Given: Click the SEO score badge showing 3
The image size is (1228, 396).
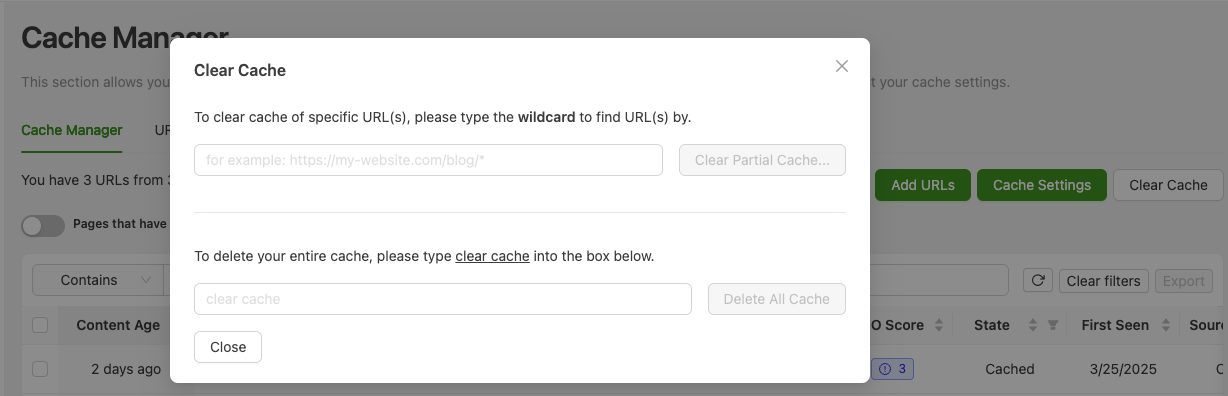Looking at the screenshot, I should (x=892, y=369).
